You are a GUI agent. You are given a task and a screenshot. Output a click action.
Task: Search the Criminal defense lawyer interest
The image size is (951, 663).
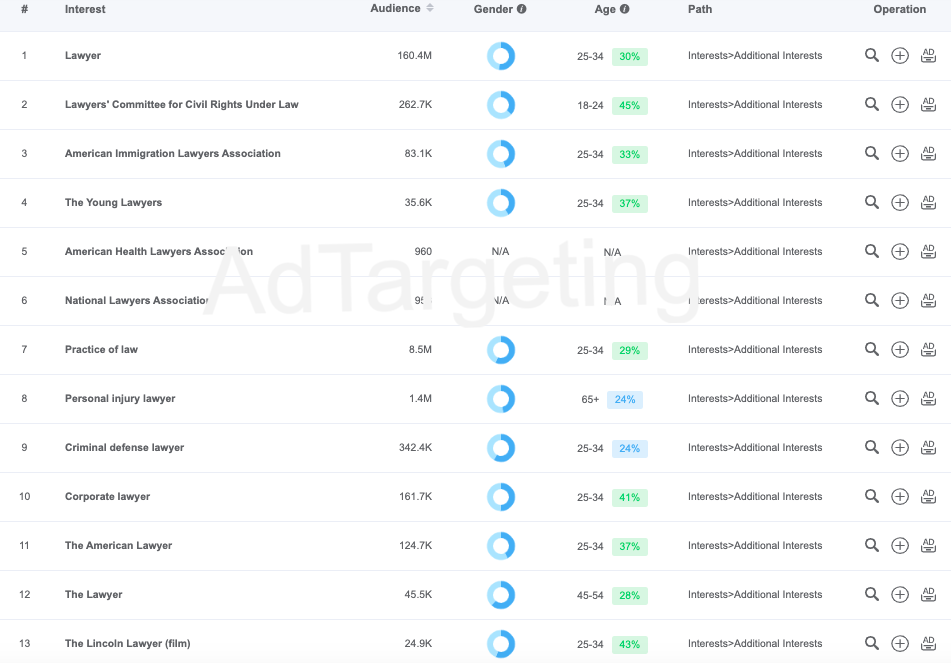point(872,448)
